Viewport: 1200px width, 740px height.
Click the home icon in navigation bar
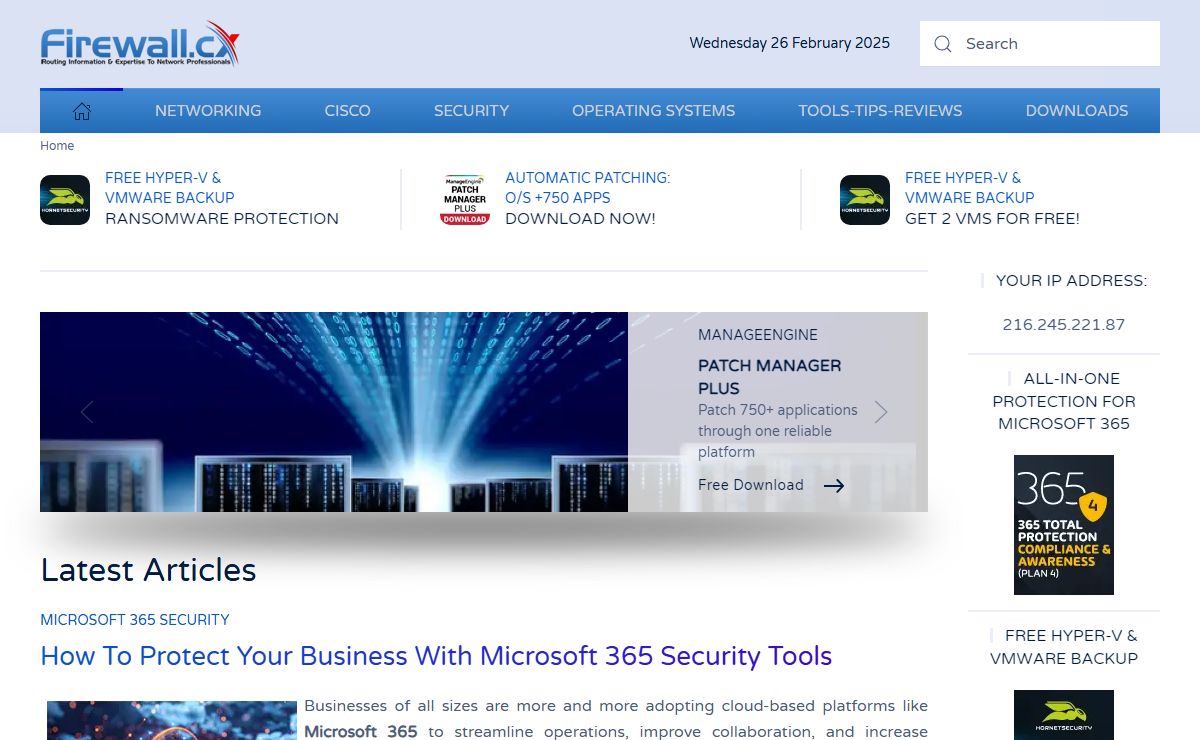82,111
